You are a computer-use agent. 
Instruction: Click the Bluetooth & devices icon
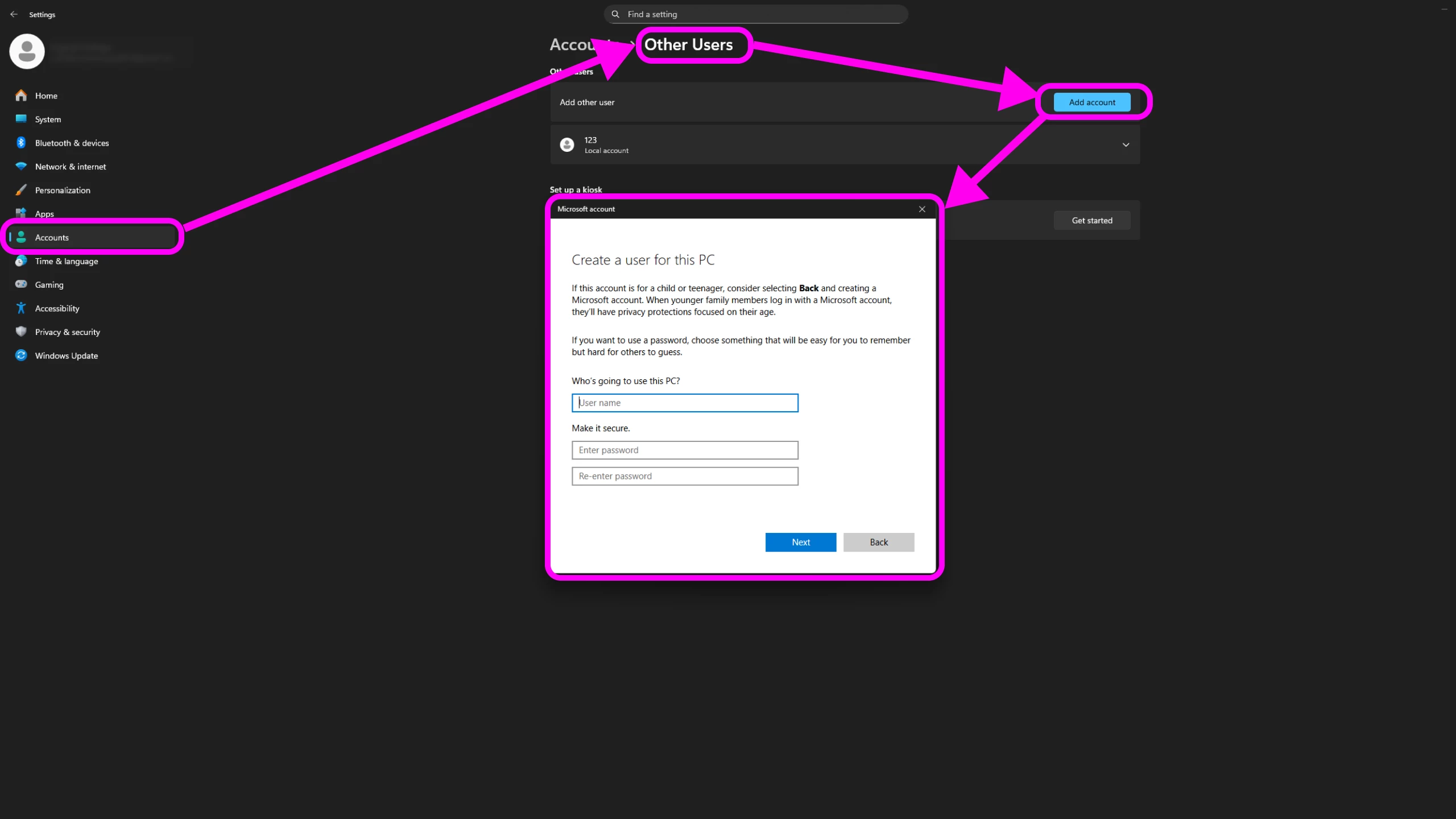(21, 143)
